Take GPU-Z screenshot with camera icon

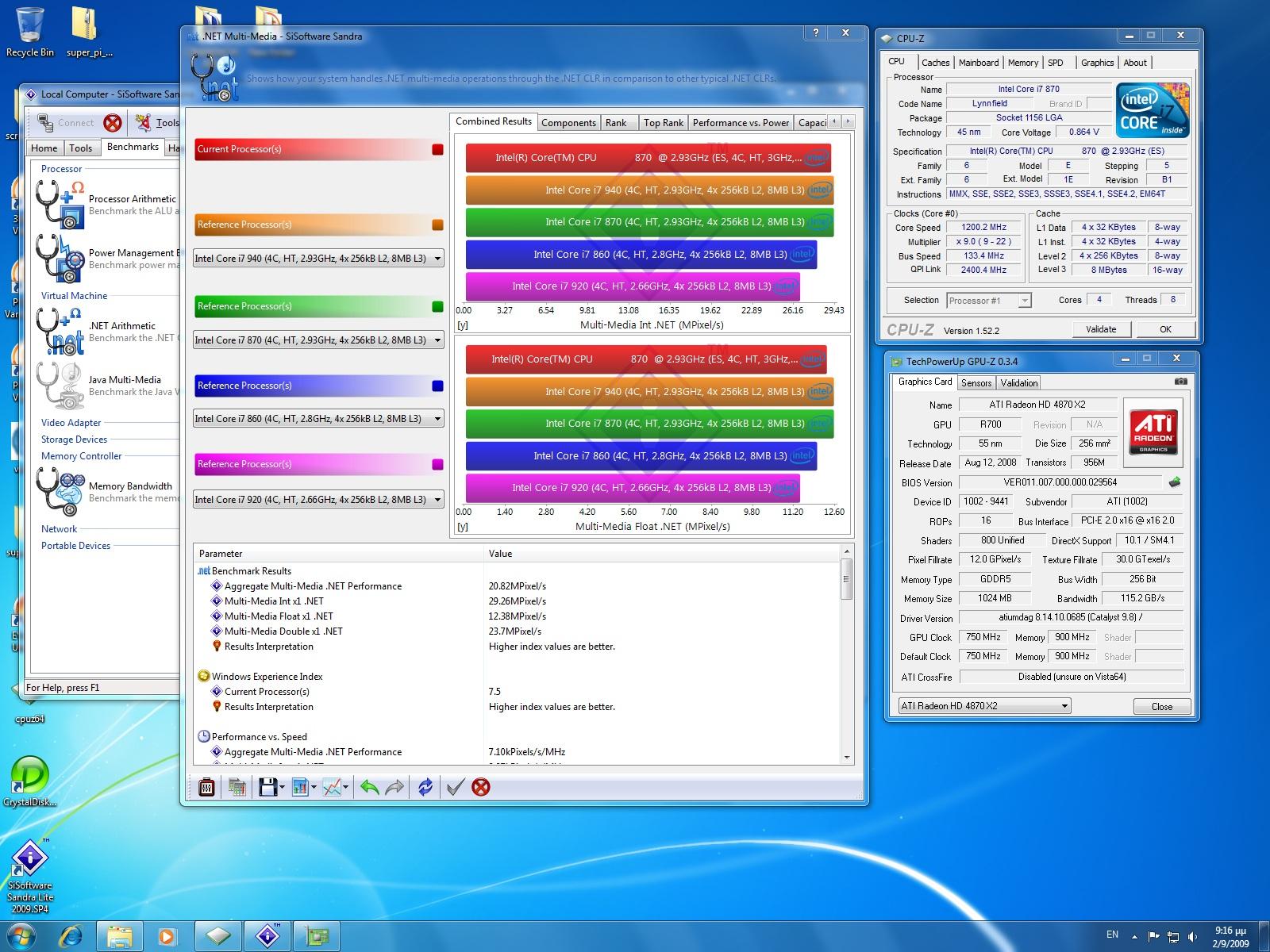[1181, 382]
